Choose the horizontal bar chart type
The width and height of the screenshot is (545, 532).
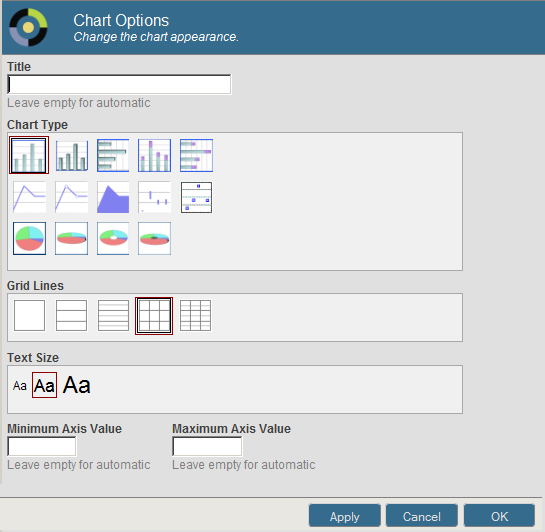pyautogui.click(x=113, y=155)
